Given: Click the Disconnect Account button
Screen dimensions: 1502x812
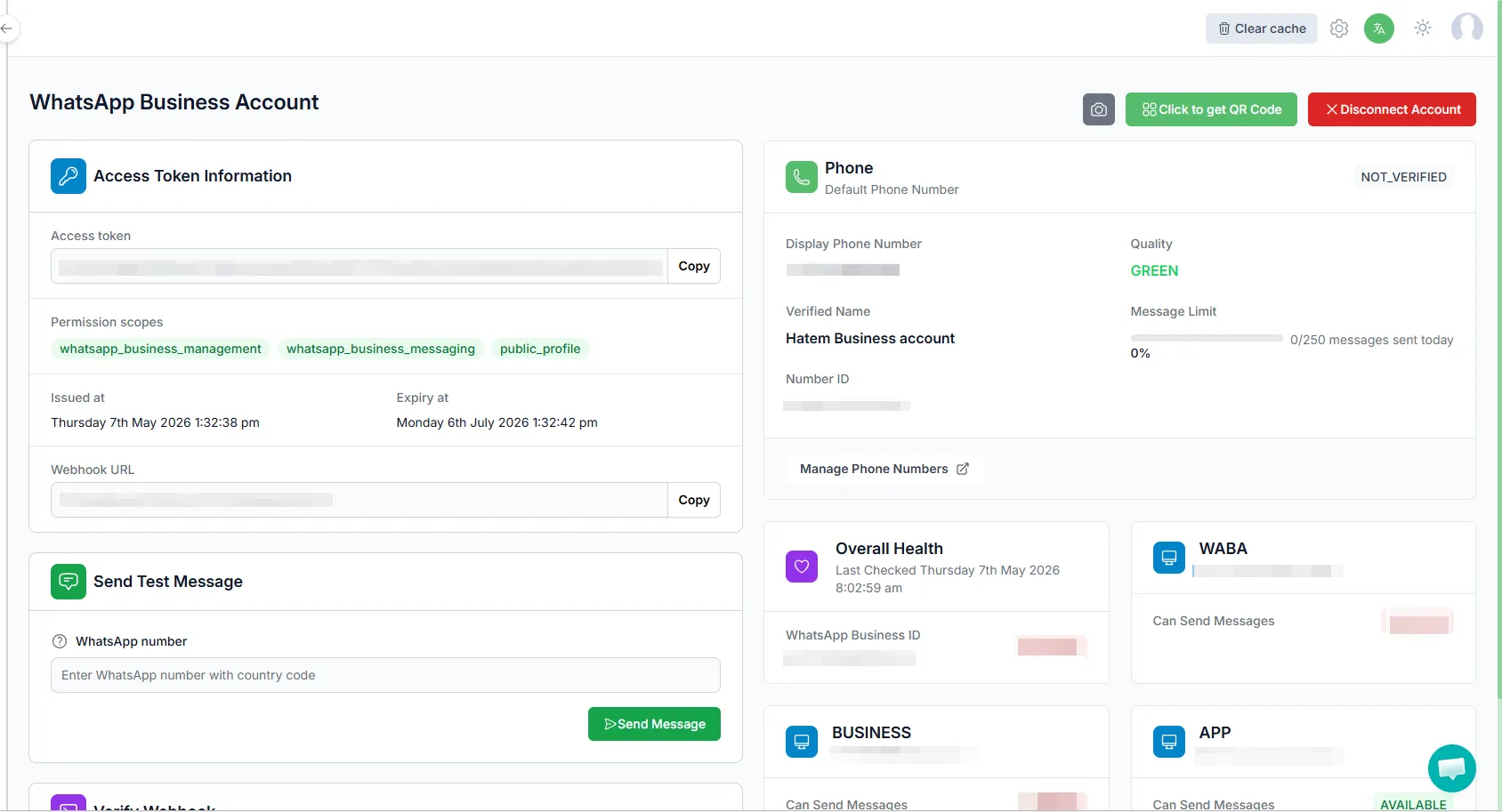Looking at the screenshot, I should tap(1392, 109).
